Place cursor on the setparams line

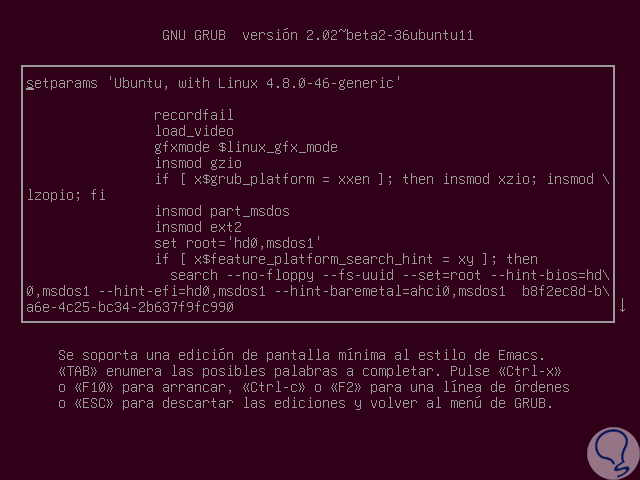[x=214, y=83]
